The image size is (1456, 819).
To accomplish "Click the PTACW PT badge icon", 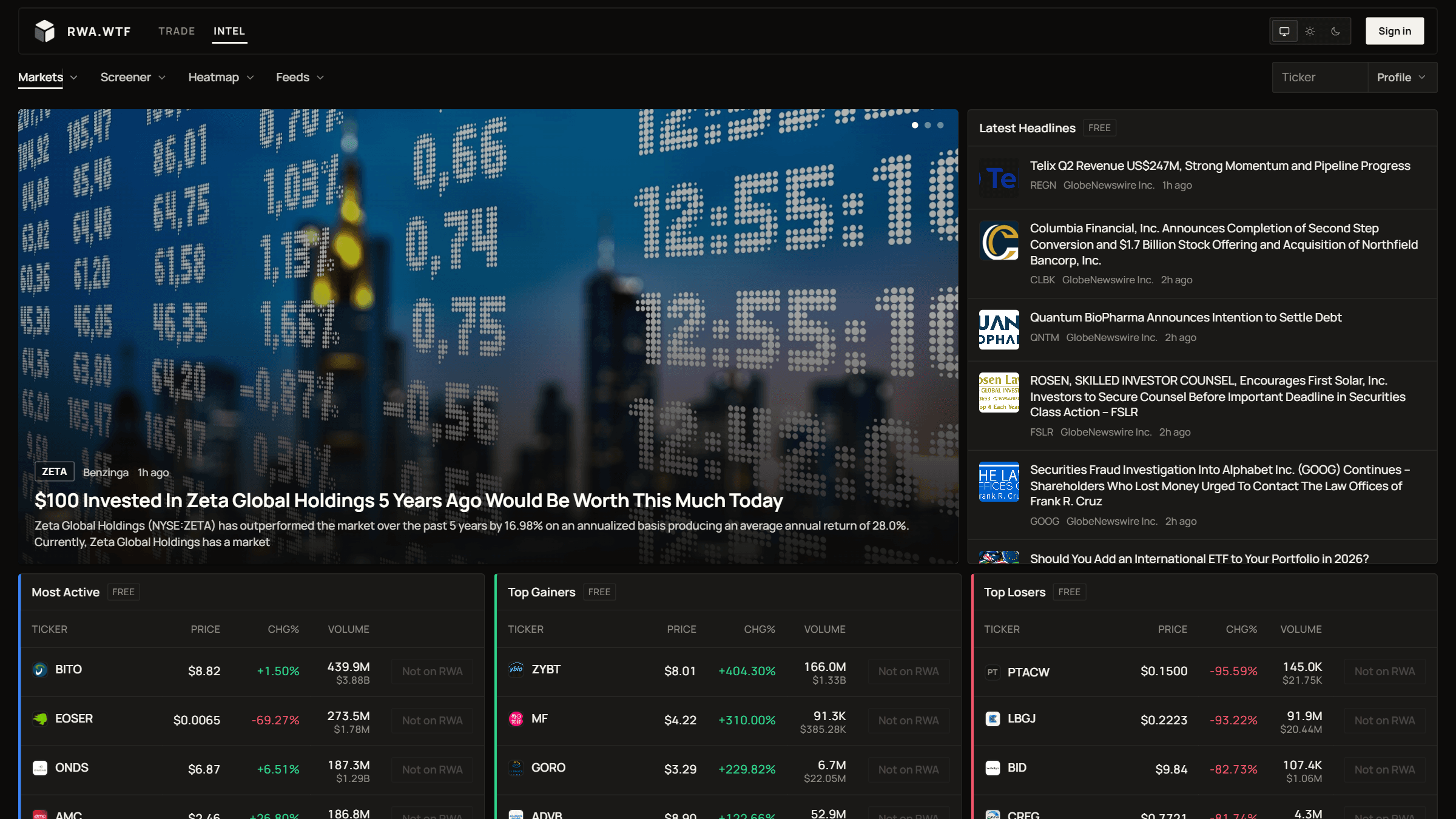I will pyautogui.click(x=993, y=672).
